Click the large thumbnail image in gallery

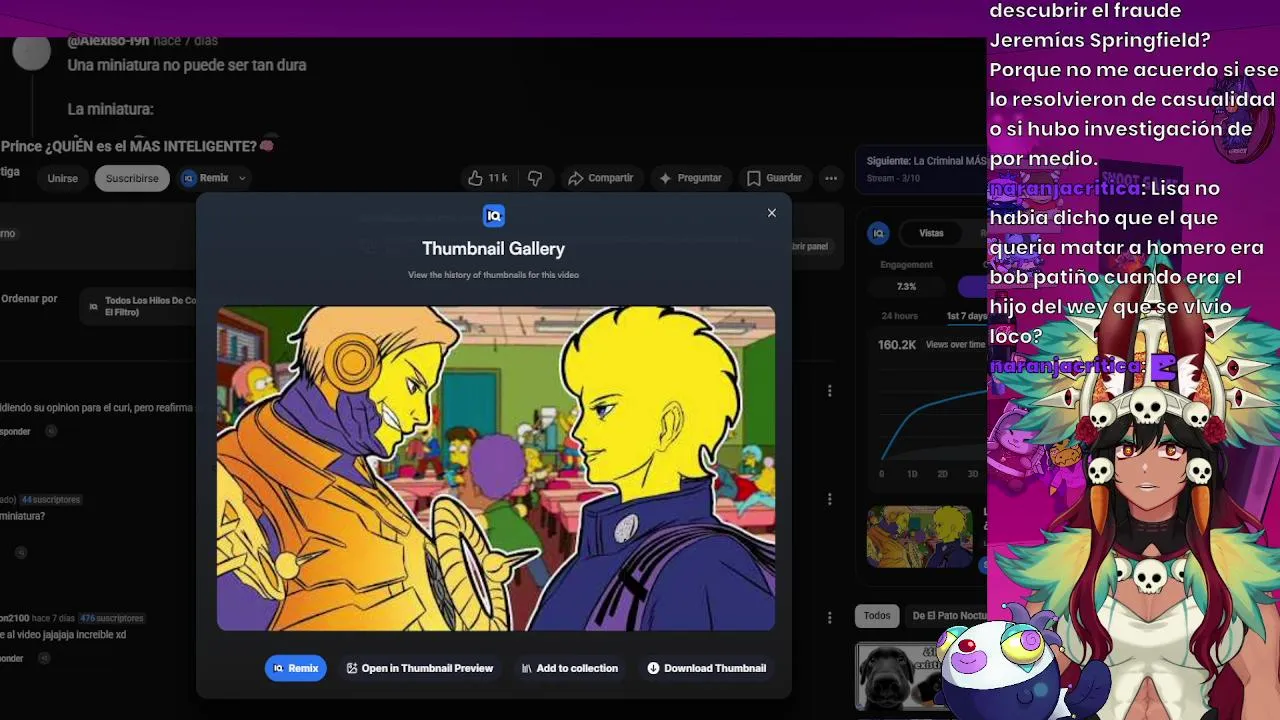pyautogui.click(x=496, y=468)
